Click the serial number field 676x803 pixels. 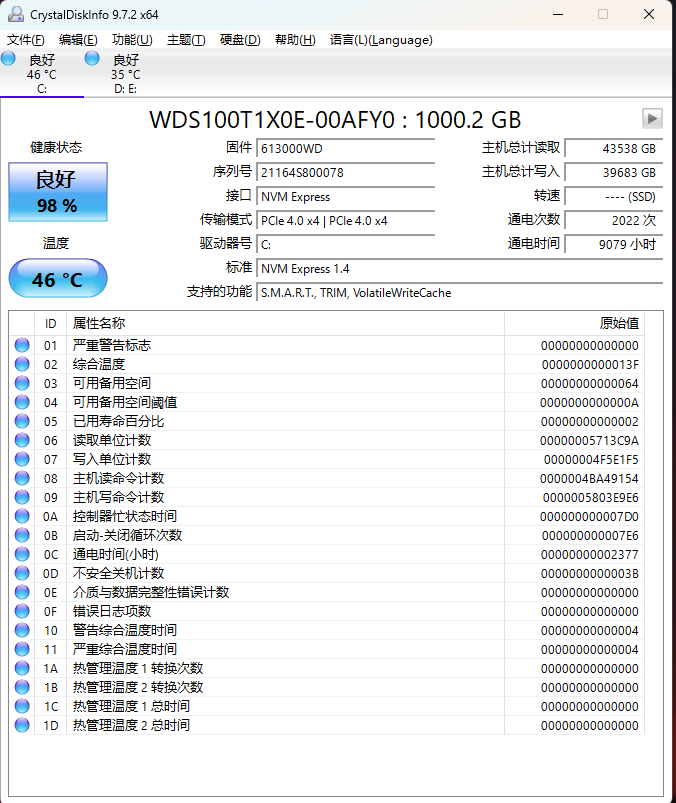[x=345, y=172]
